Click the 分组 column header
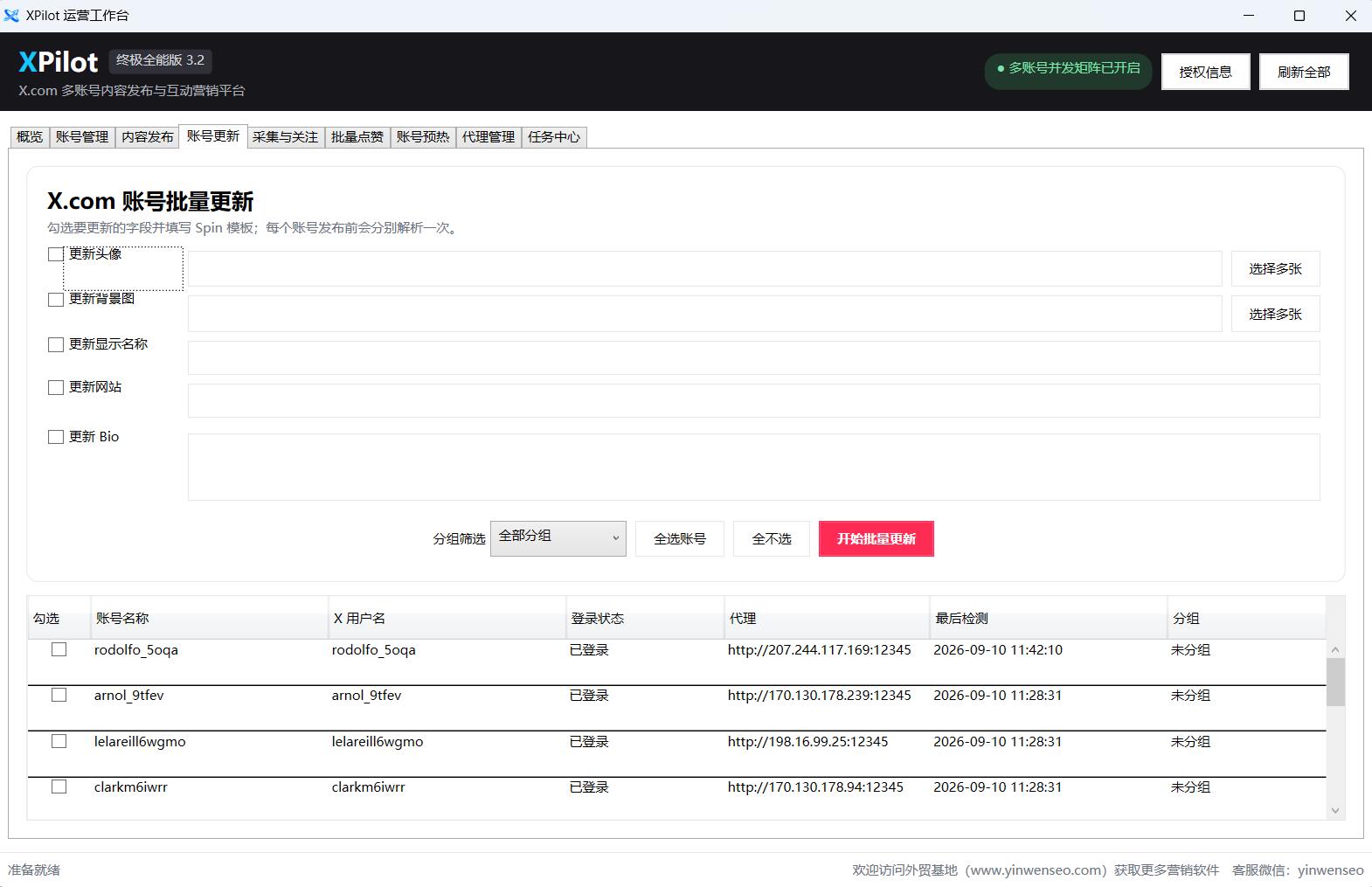Screen dimensions: 1372x887 [x=1246, y=618]
